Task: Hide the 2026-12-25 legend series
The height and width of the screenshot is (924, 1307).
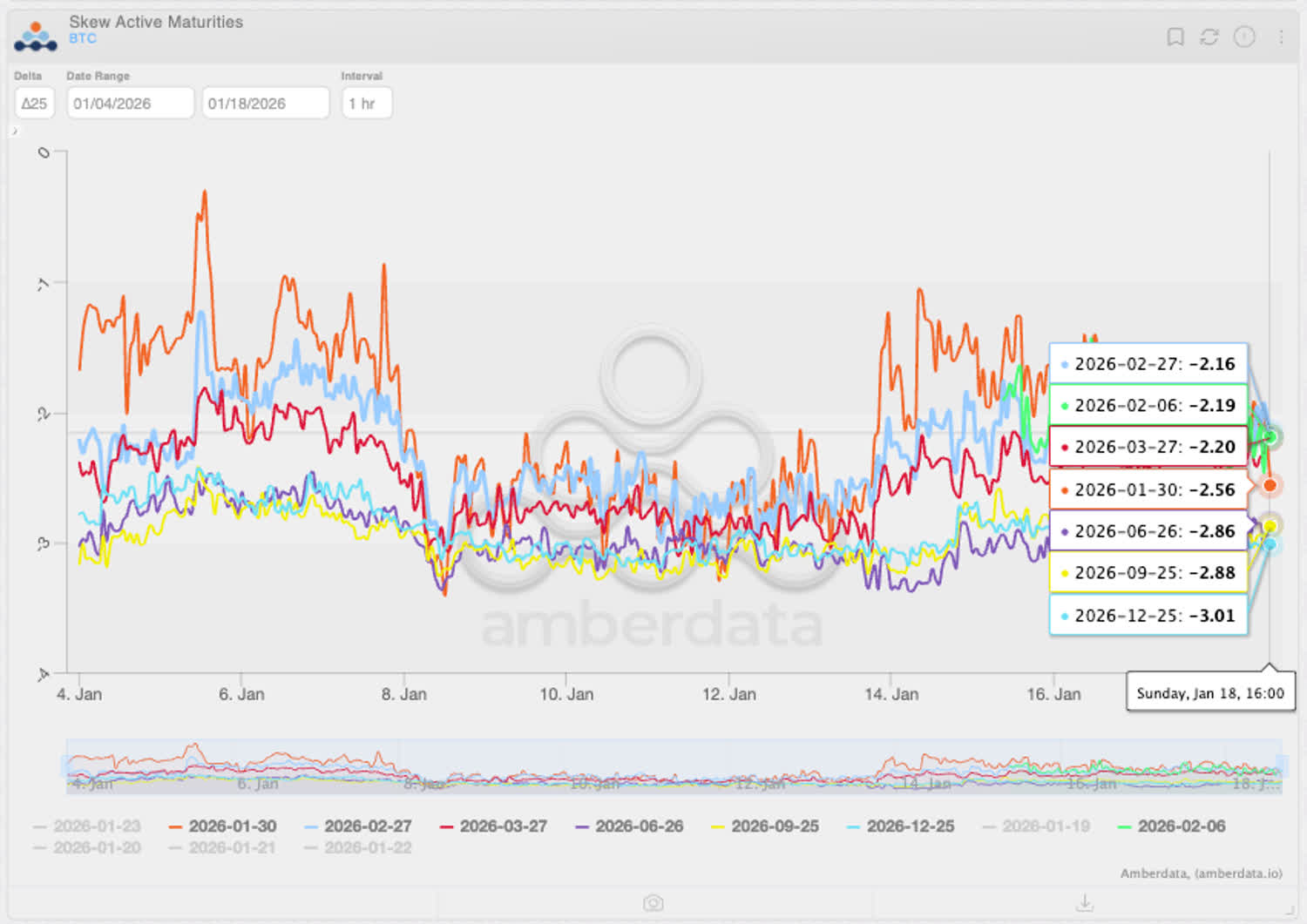Action: [x=900, y=826]
